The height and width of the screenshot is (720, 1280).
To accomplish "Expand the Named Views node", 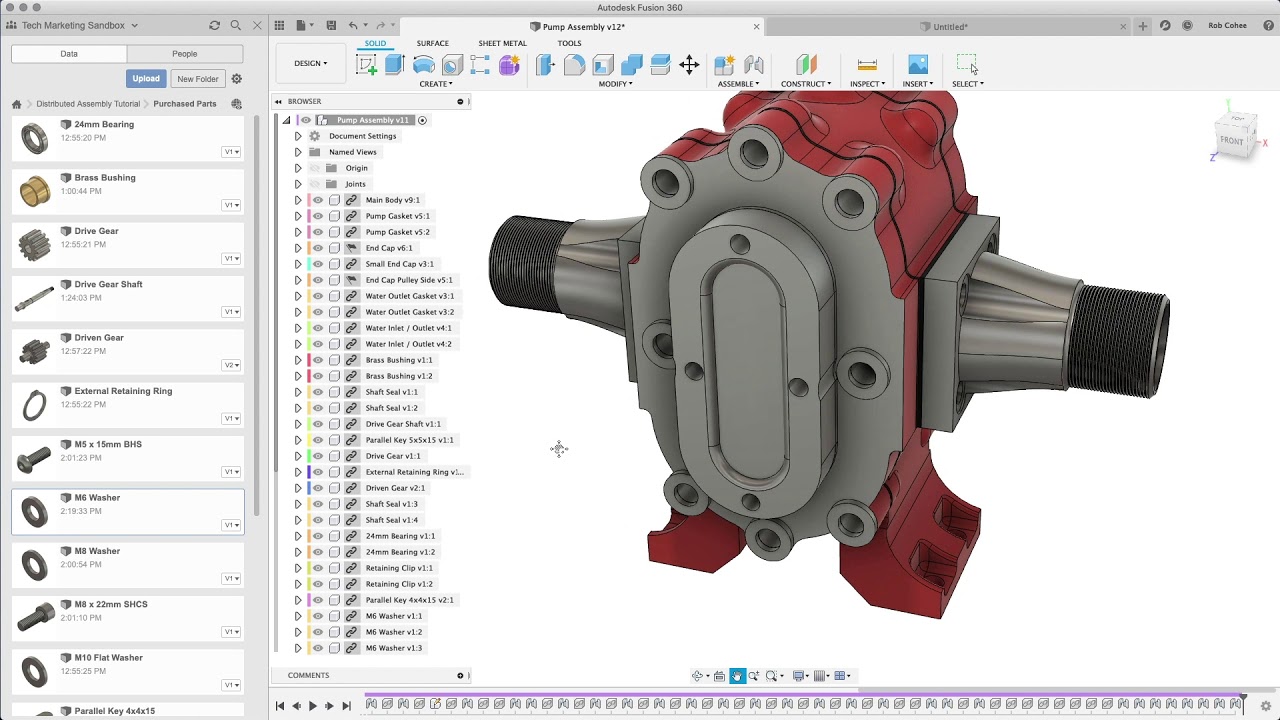I will click(x=297, y=152).
